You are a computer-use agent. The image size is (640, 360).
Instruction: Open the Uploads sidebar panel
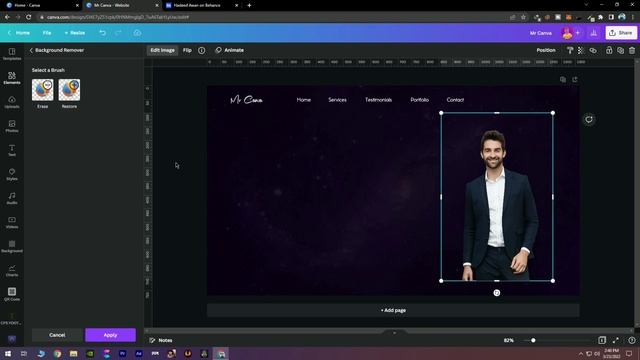pos(12,102)
